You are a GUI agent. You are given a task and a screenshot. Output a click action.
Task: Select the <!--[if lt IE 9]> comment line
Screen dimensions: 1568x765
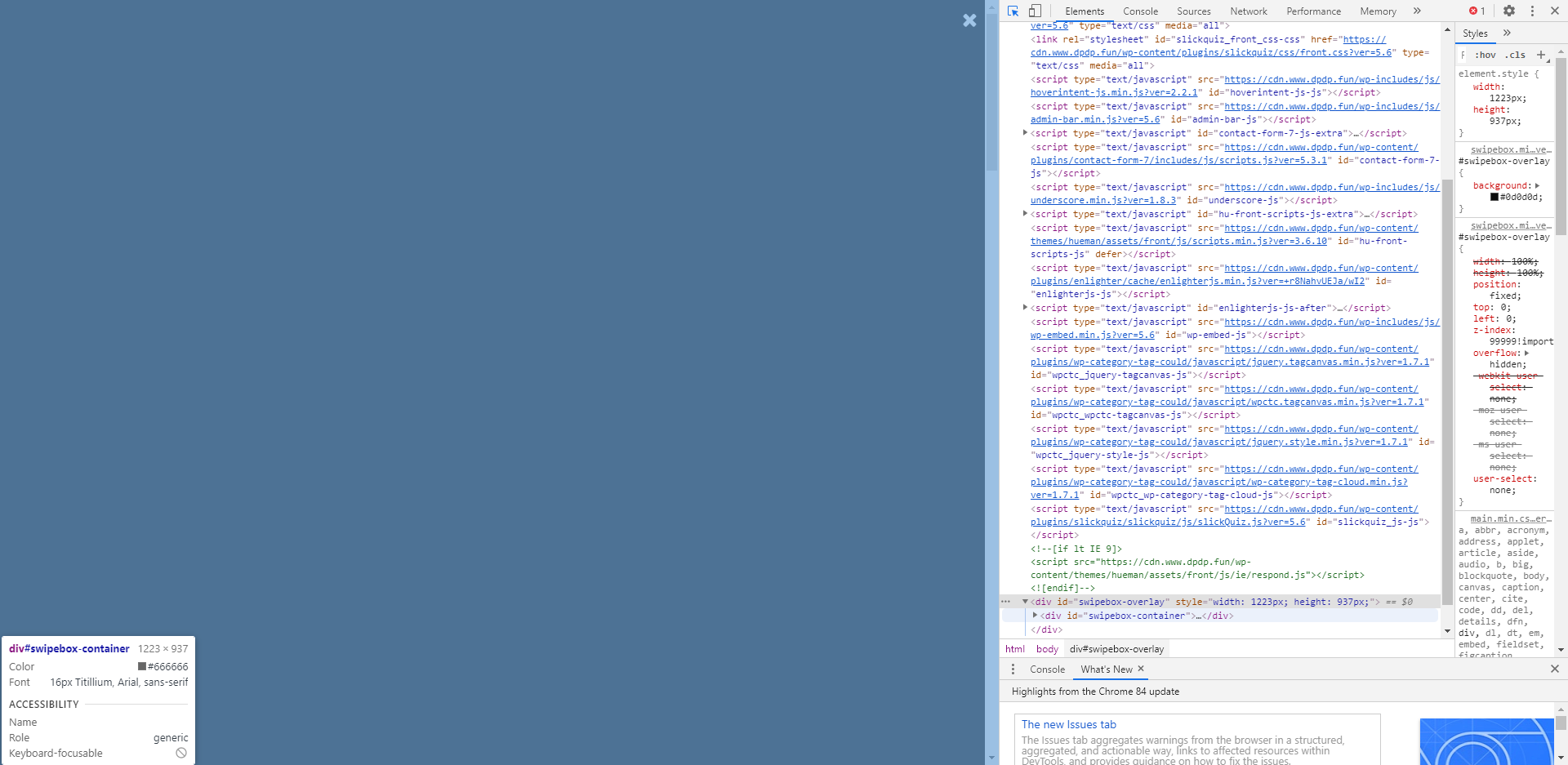(x=1076, y=549)
